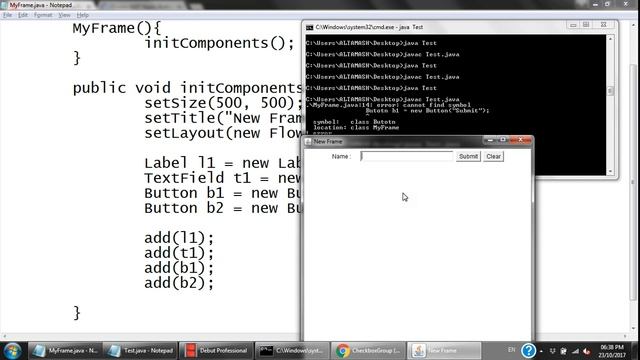
Task: Select the New Frame Java taskbar item
Action: pyautogui.click(x=444, y=351)
